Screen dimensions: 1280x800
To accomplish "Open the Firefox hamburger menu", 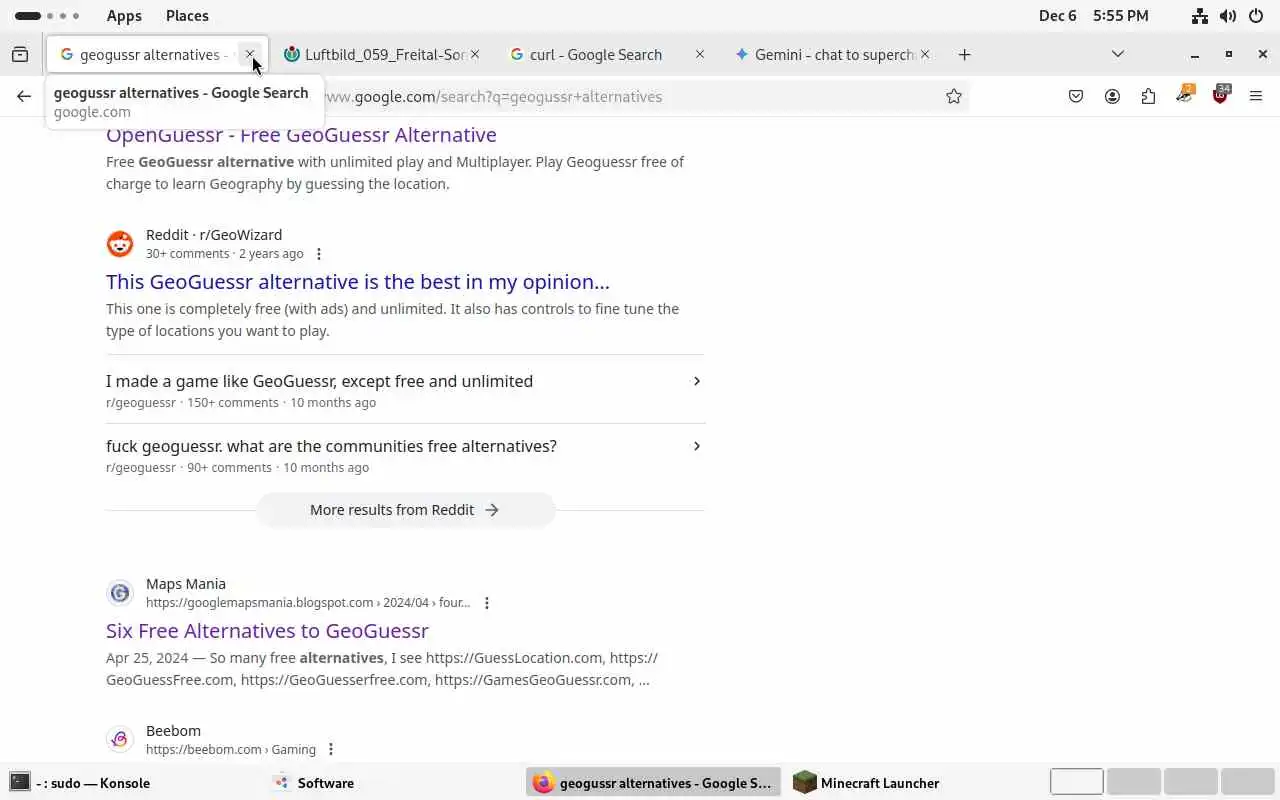I will point(1256,97).
